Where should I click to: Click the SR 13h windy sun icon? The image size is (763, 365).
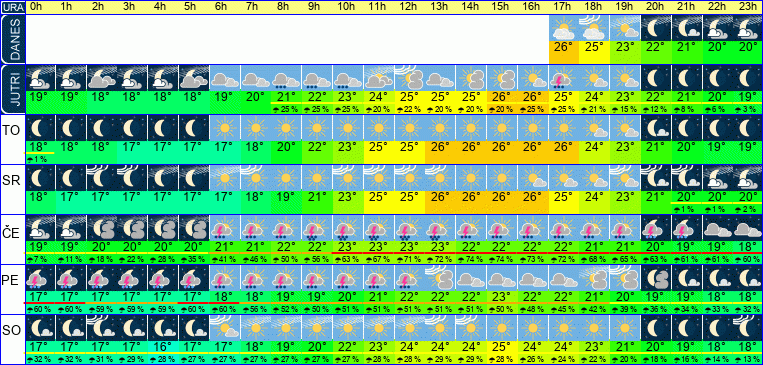pyautogui.click(x=440, y=178)
